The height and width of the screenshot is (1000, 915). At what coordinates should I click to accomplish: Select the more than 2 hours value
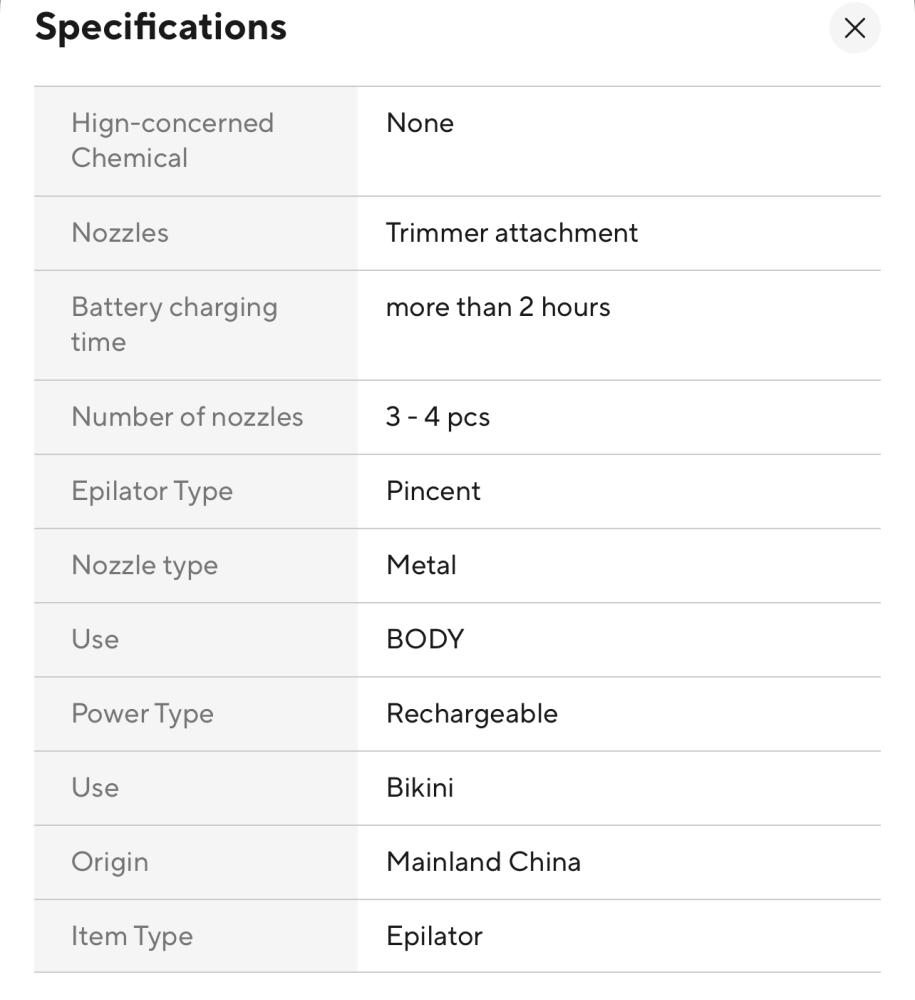(x=498, y=307)
